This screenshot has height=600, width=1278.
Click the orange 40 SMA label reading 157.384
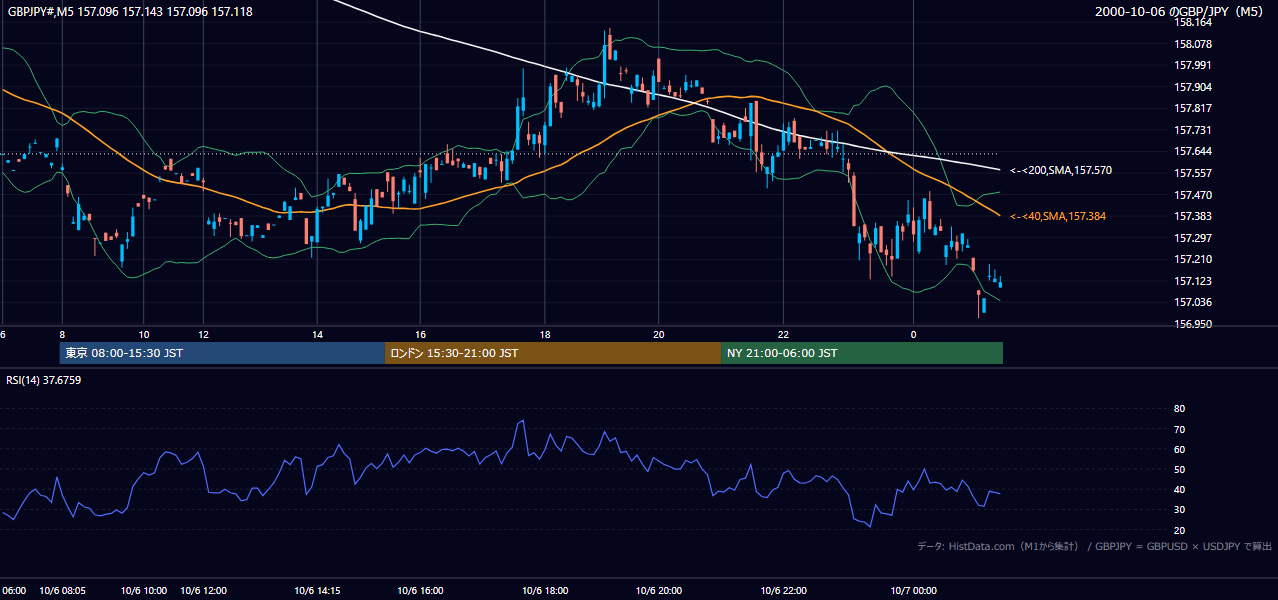point(1058,216)
